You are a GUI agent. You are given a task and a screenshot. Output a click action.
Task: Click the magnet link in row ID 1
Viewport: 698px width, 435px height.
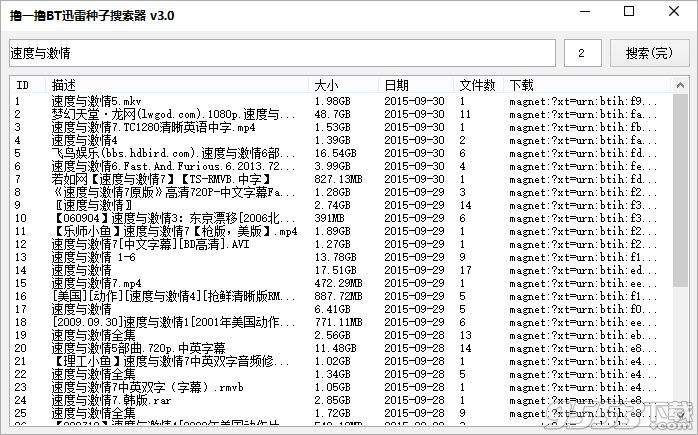(x=583, y=101)
